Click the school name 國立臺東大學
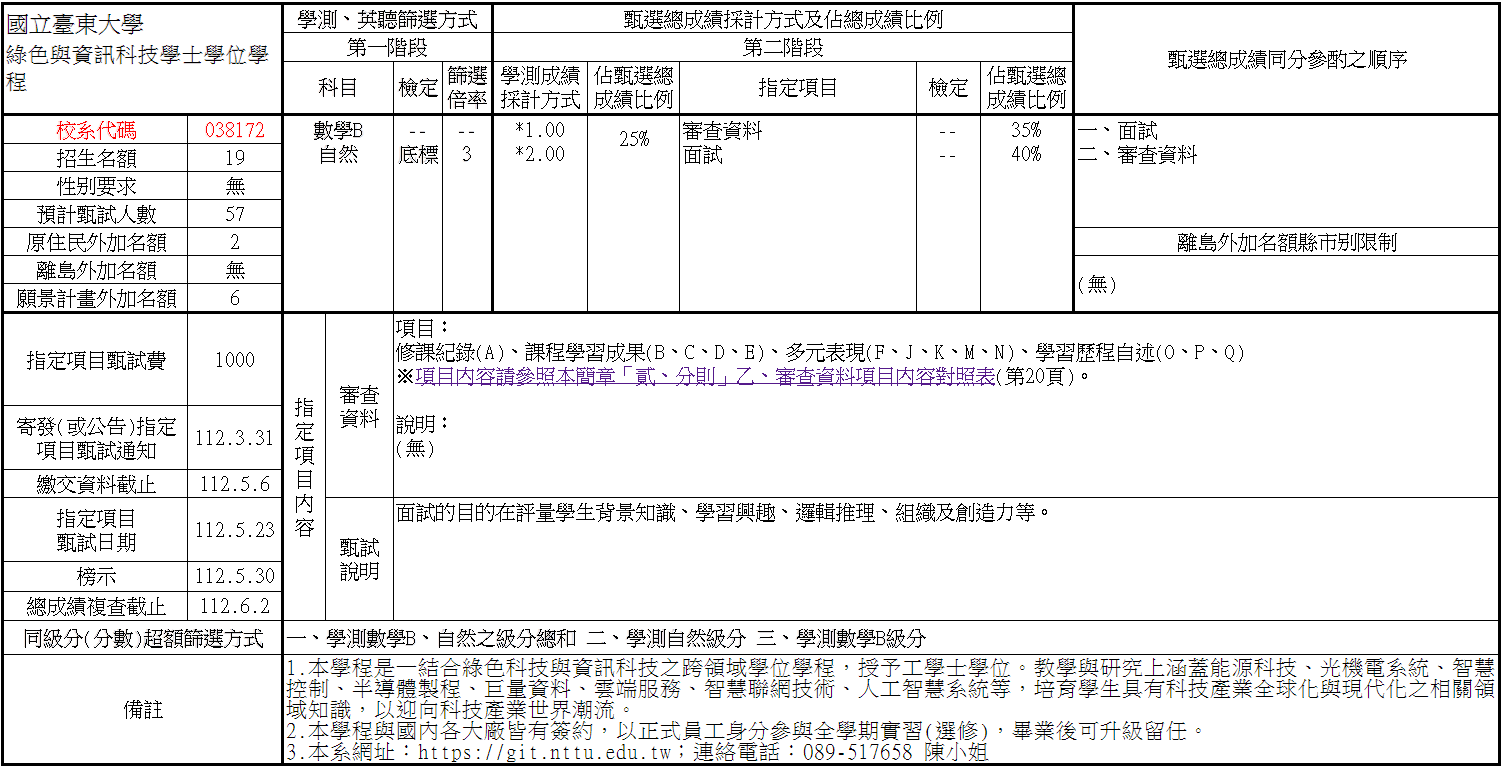 [x=75, y=25]
